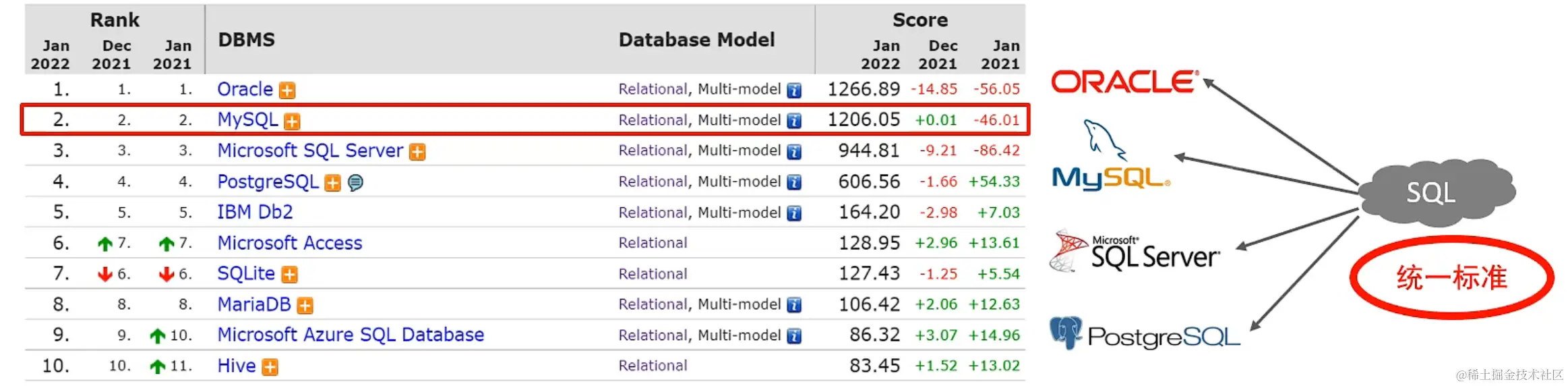Click the Relational link in the Hive row
The height and width of the screenshot is (386, 1568).
click(x=653, y=366)
